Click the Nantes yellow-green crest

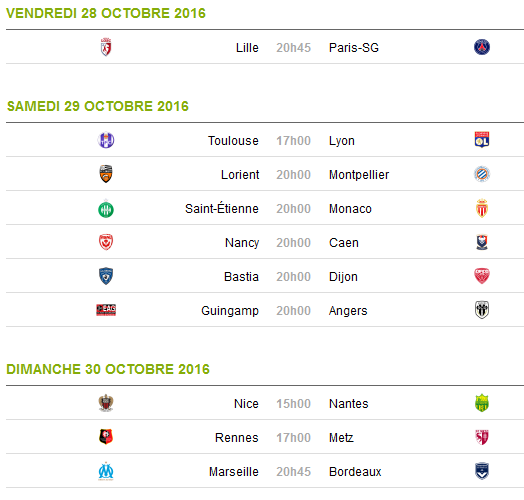click(482, 403)
